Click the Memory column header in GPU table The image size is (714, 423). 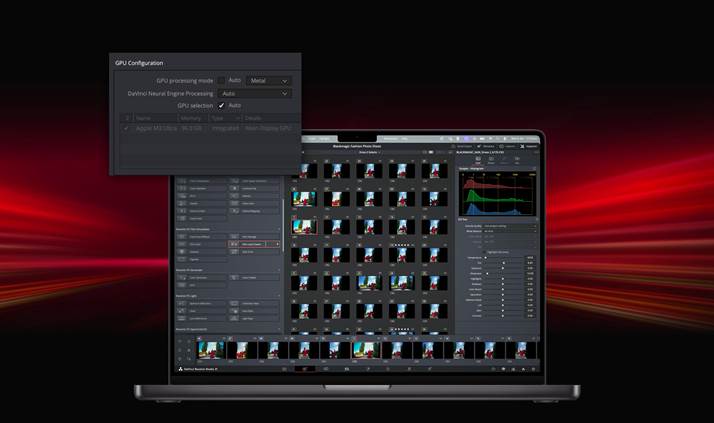click(x=191, y=118)
